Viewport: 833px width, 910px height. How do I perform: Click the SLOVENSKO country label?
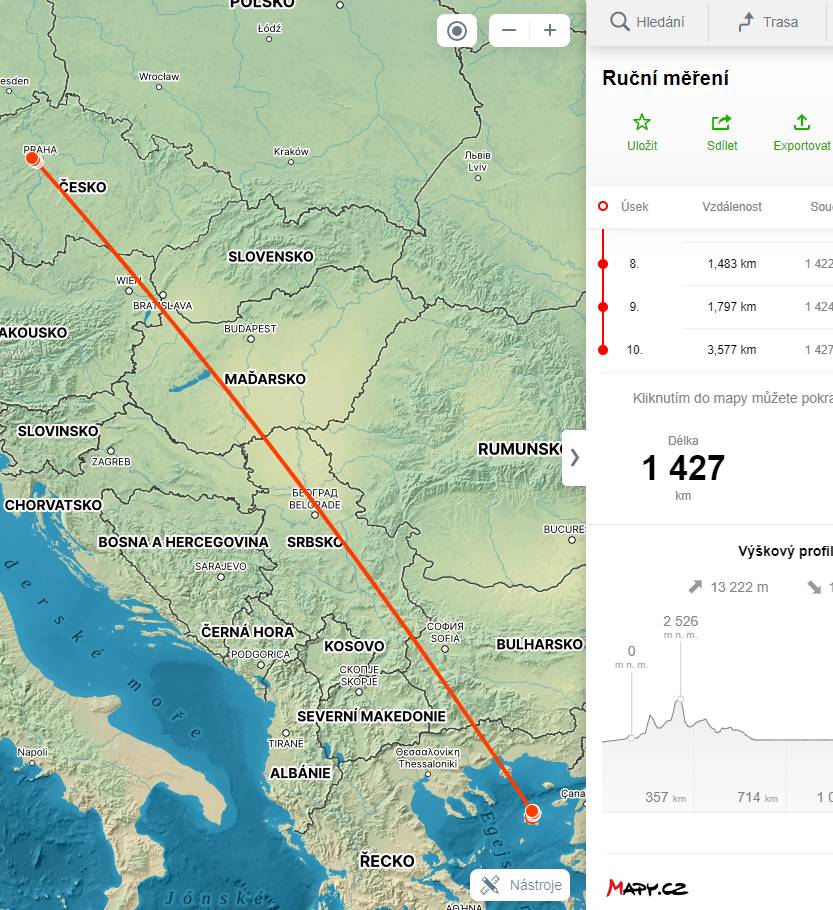[x=271, y=257]
